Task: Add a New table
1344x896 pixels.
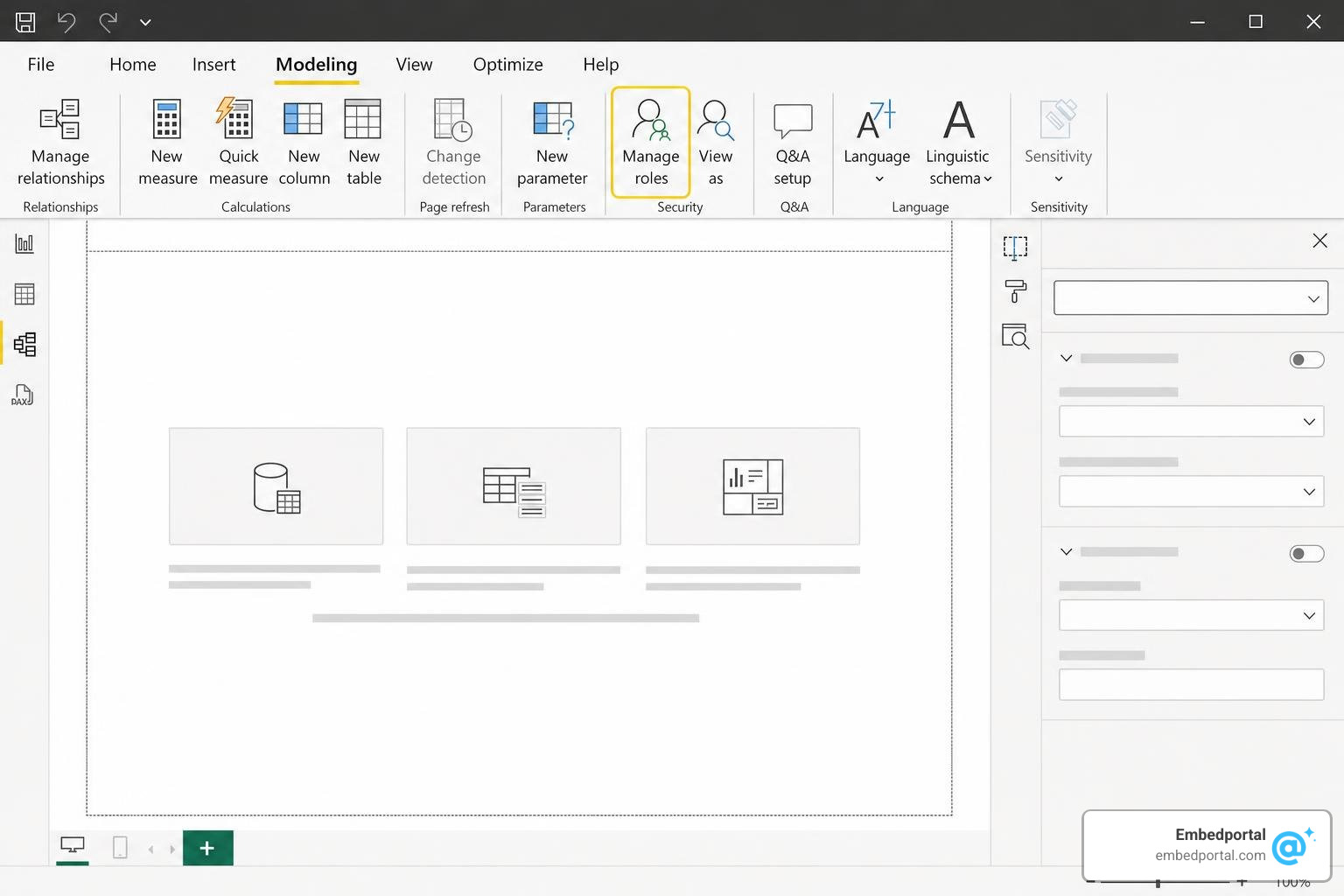Action: pos(363,143)
